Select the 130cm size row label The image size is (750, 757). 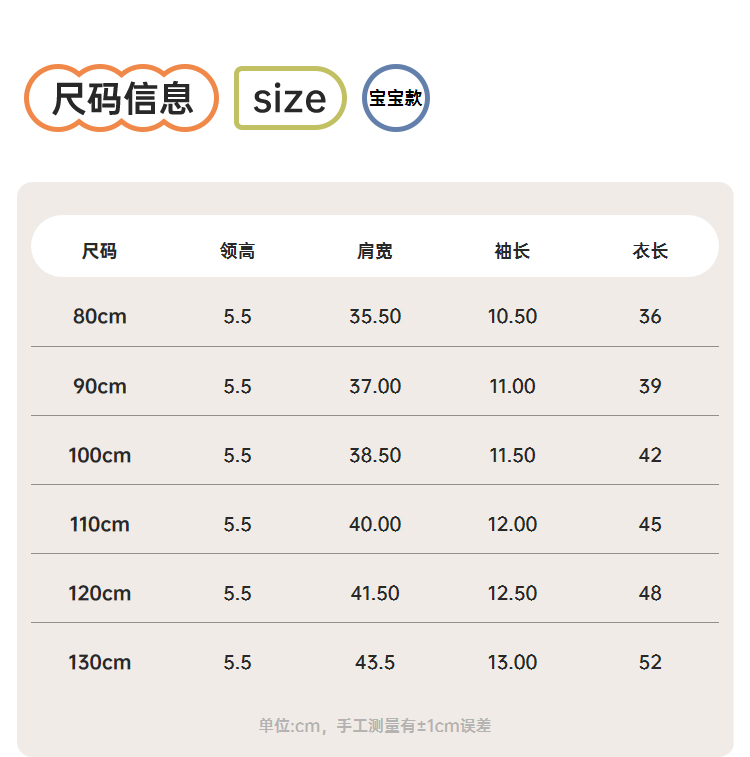tap(100, 662)
